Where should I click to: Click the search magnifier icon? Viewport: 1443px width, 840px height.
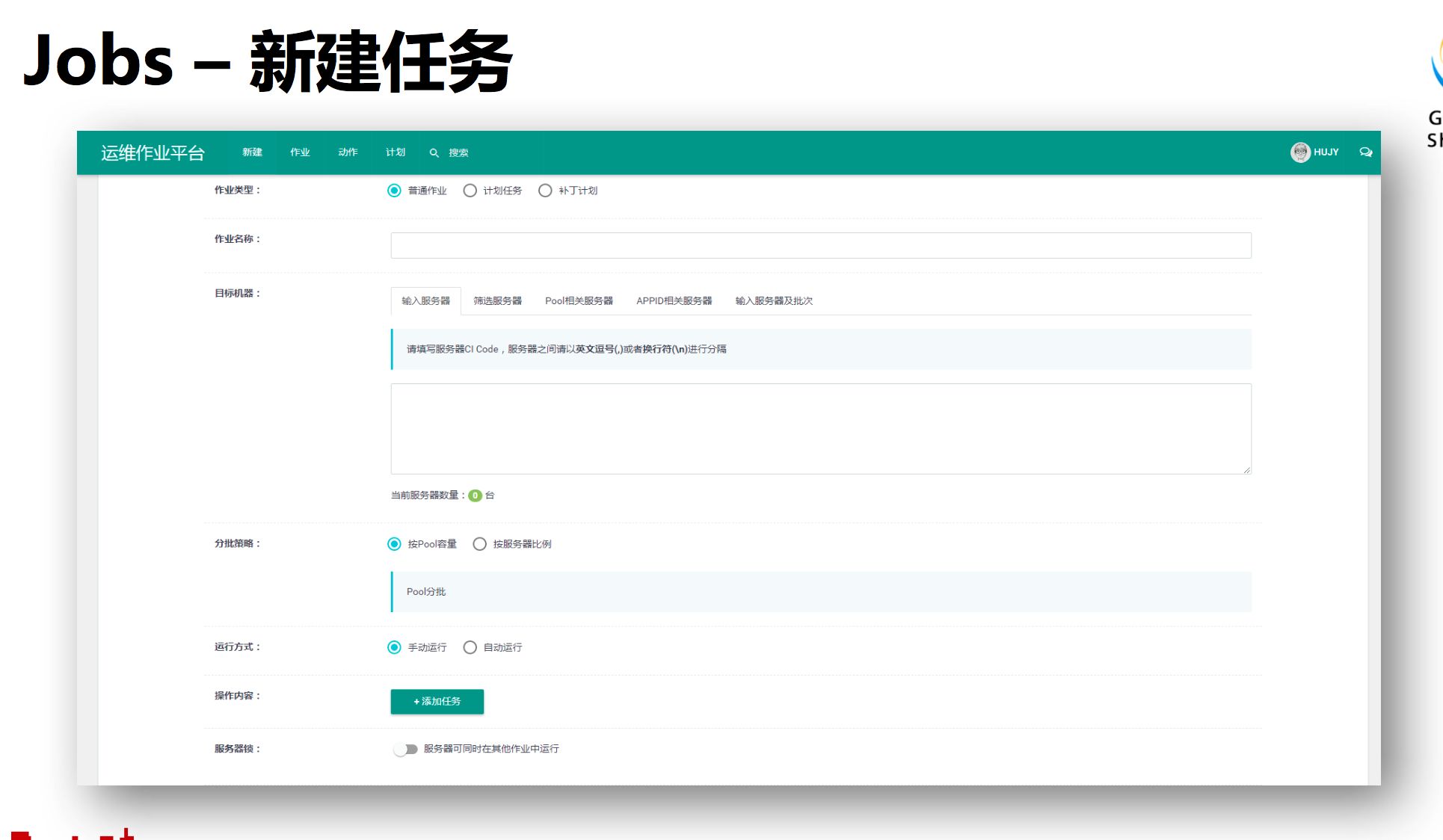point(434,152)
